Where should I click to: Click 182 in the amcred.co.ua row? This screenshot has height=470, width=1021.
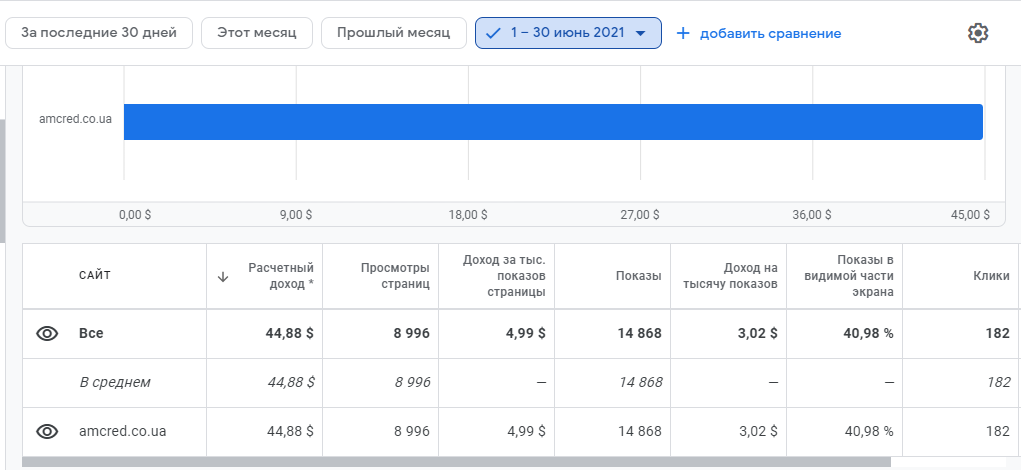[x=998, y=431]
